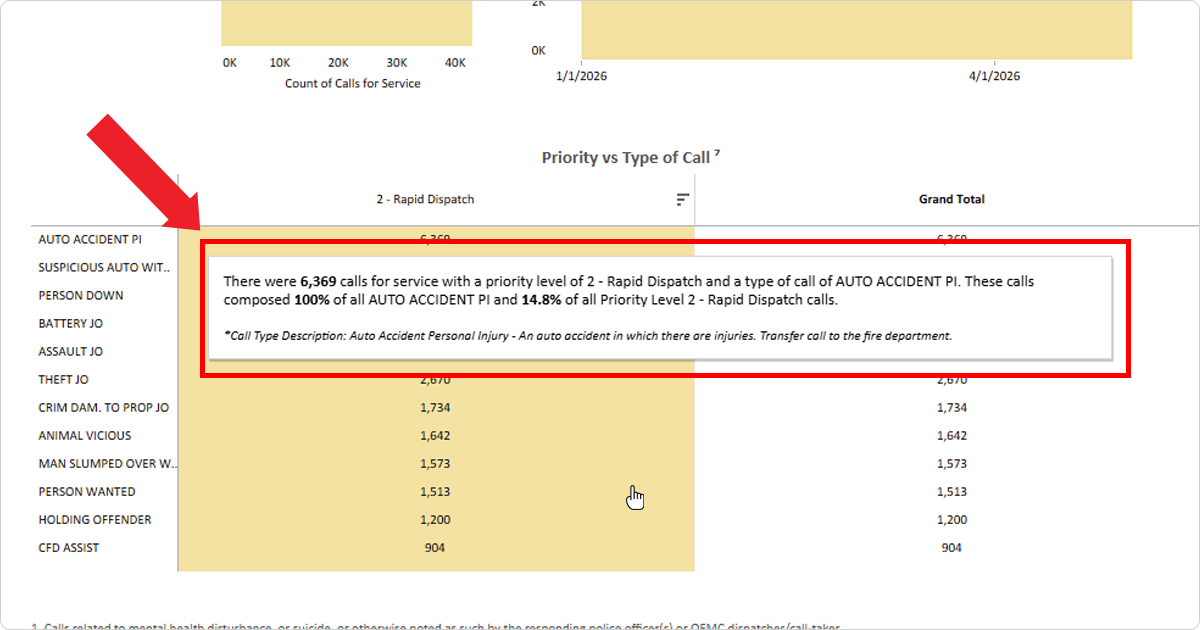Click 904 in the Rapid Dispatch column
Viewport: 1200px width, 630px height.
pos(435,548)
